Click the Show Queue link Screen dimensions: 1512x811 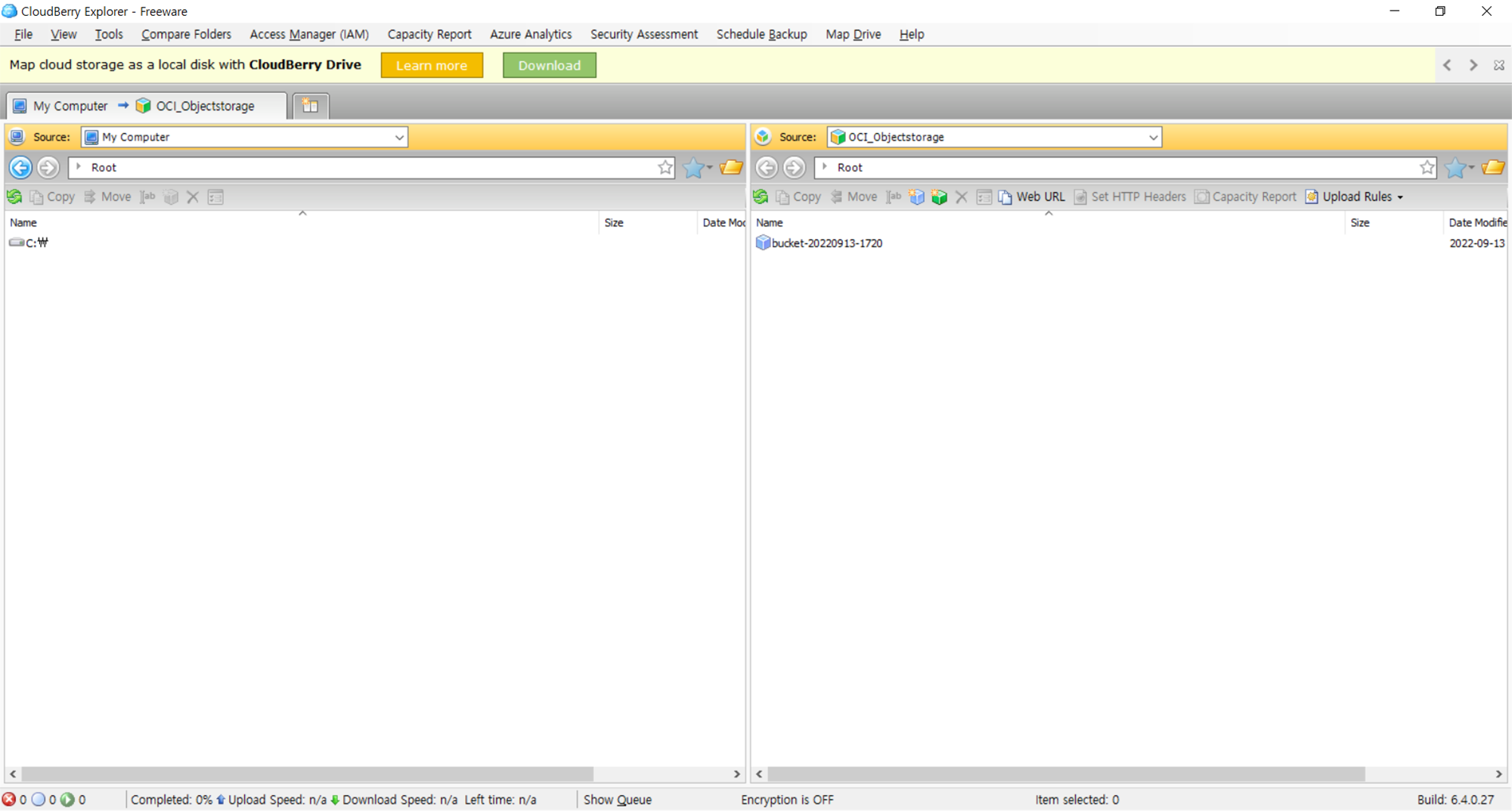pos(617,800)
